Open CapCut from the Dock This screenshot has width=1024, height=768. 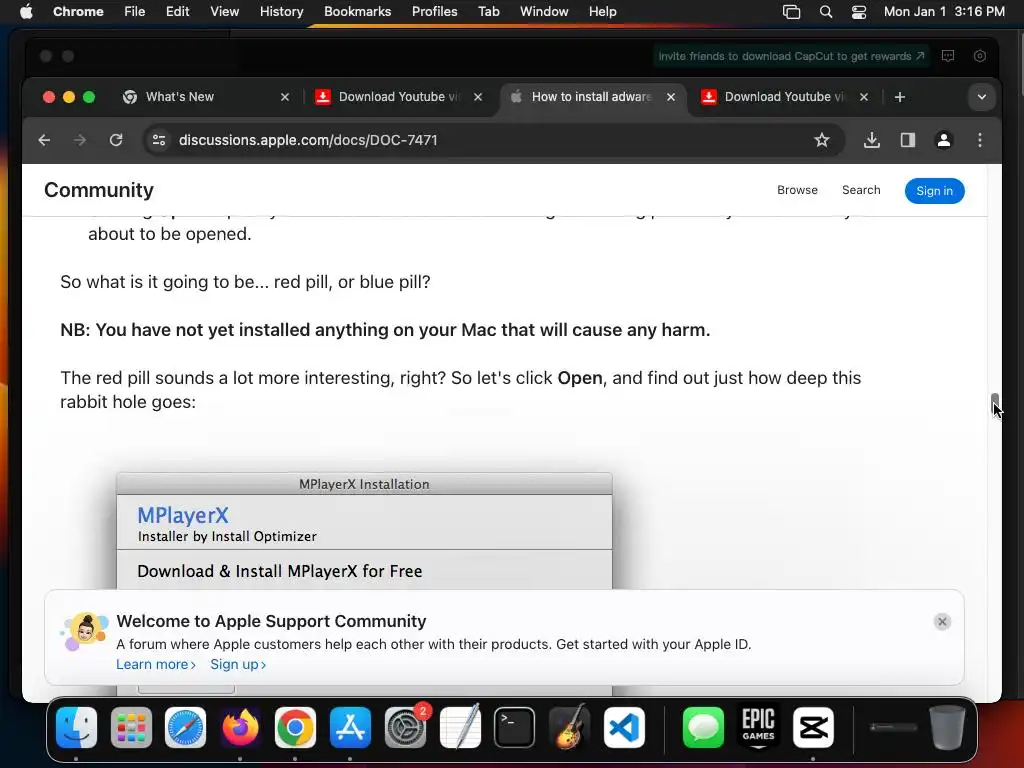coord(813,728)
